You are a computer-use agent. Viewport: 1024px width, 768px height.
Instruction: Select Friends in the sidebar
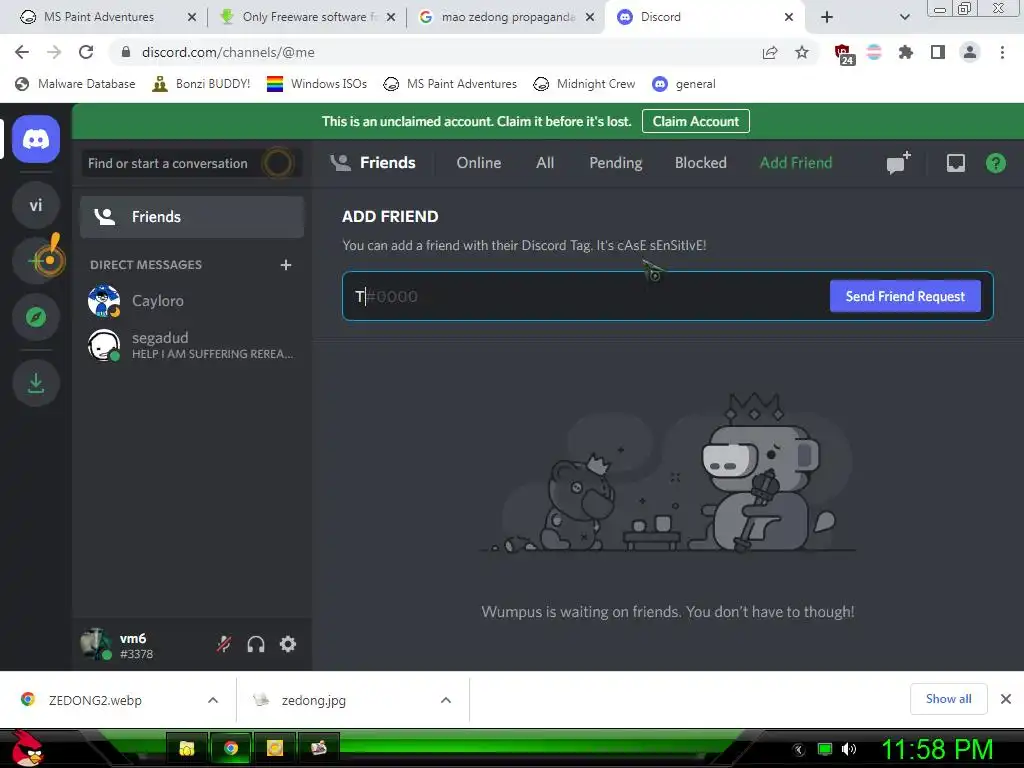191,217
